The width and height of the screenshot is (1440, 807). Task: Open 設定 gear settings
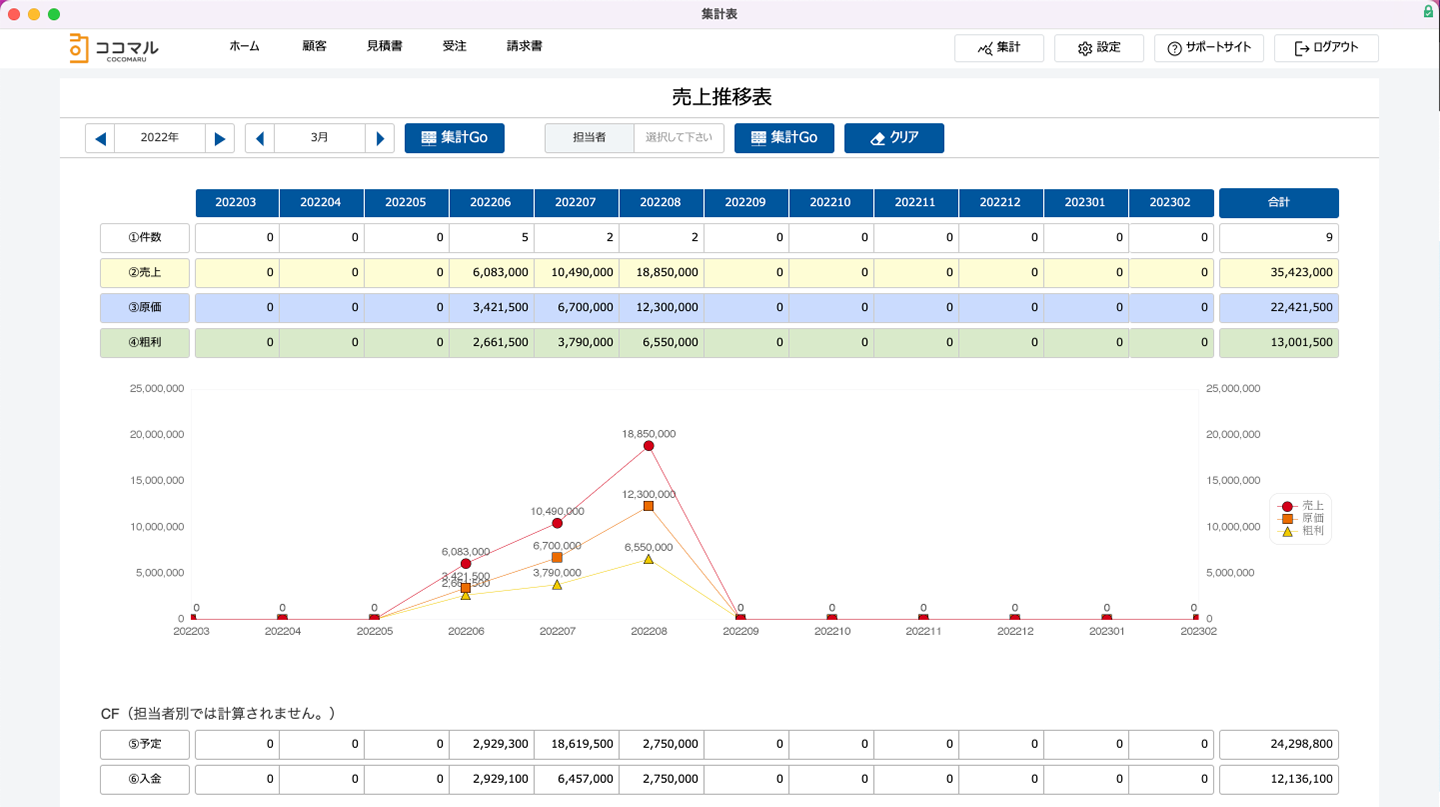click(x=1098, y=48)
